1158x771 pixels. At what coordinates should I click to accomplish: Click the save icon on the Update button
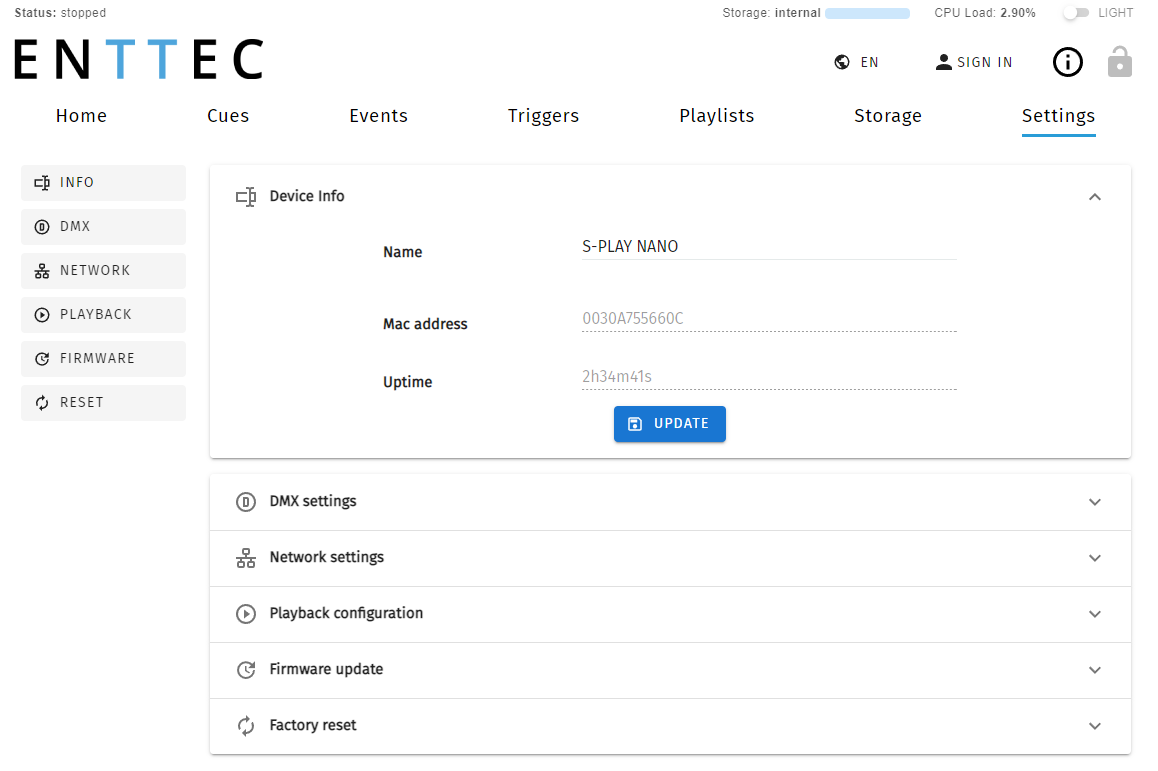tap(634, 424)
